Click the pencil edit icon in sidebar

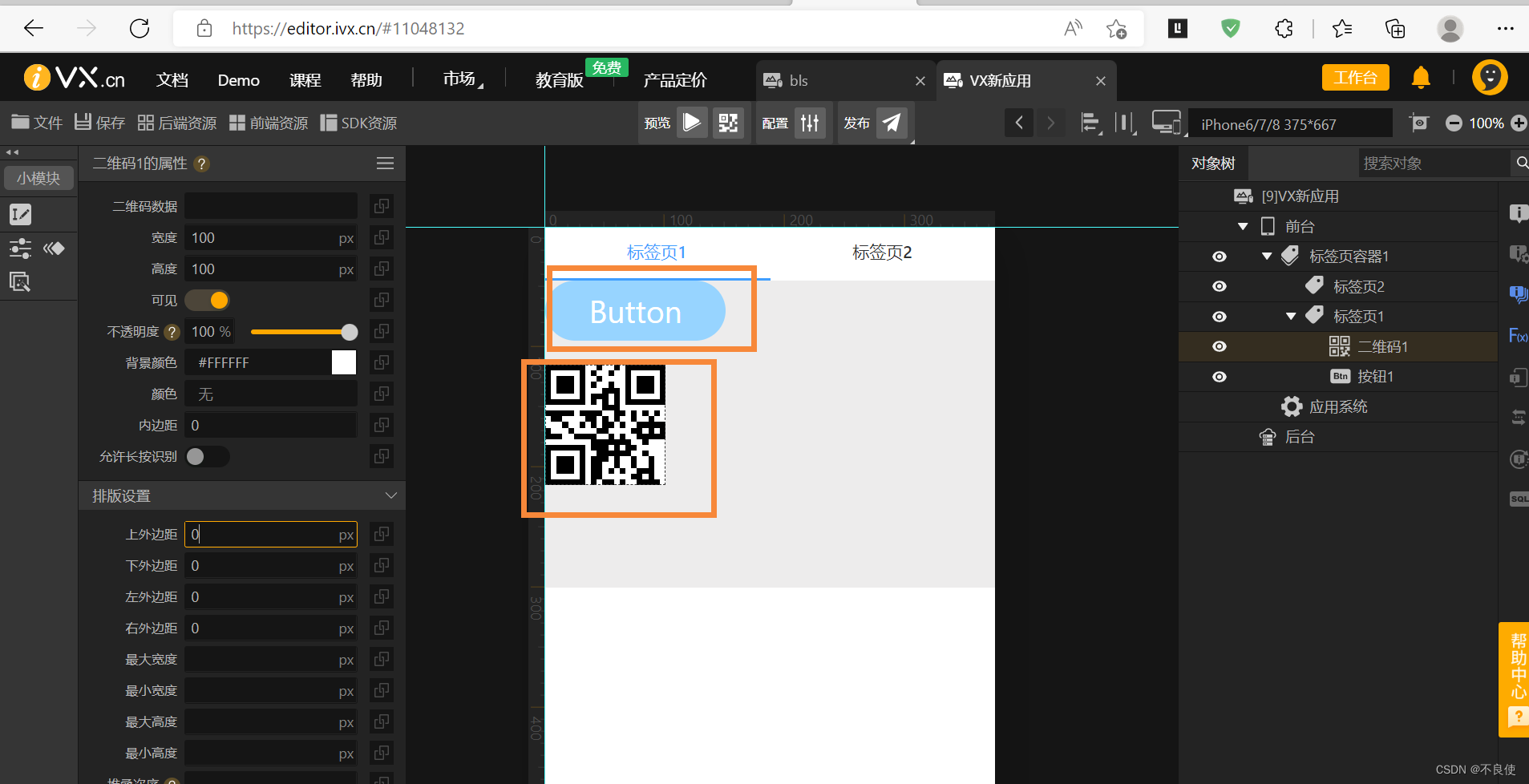coord(20,214)
